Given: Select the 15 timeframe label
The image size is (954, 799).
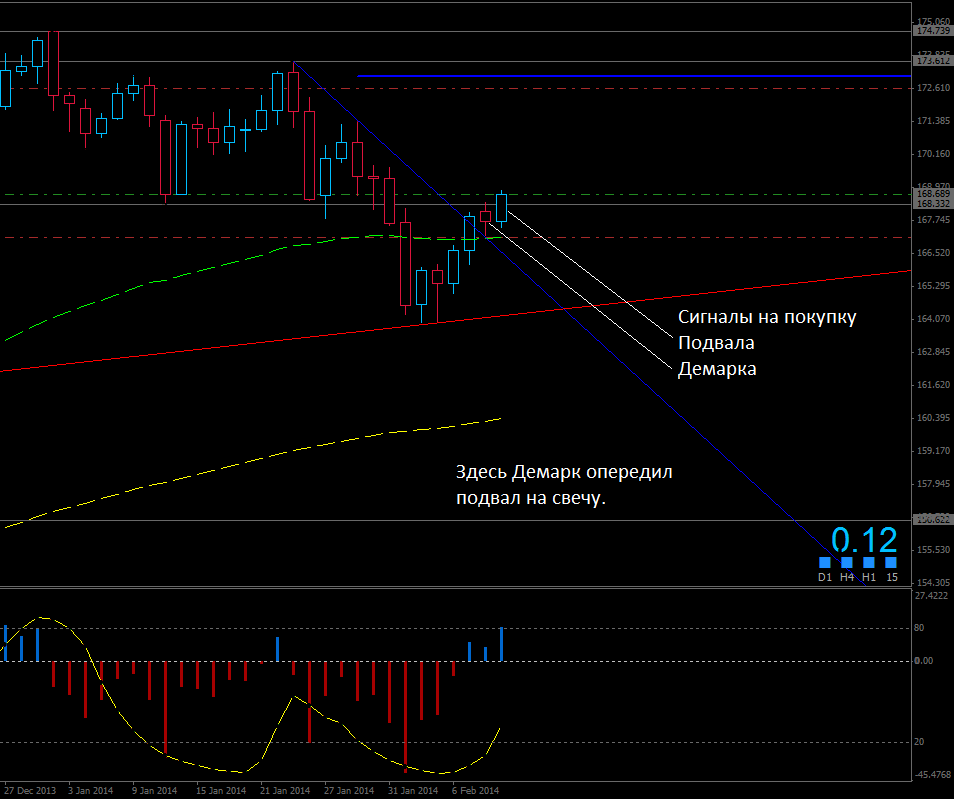Looking at the screenshot, I should coord(891,577).
